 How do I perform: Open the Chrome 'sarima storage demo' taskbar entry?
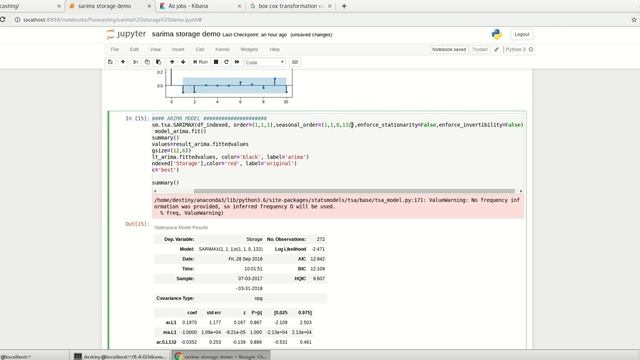pyautogui.click(x=221, y=356)
